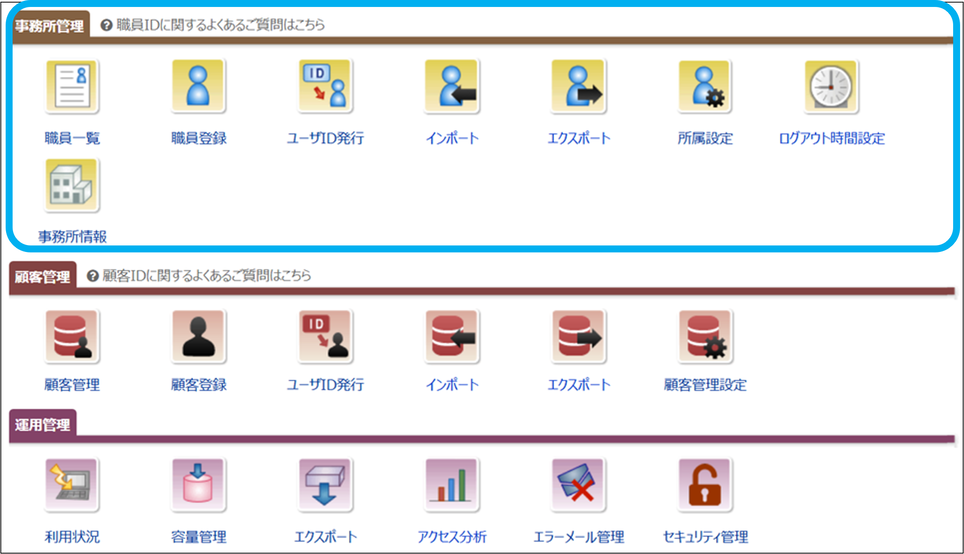Open the 所属設定 affiliation settings icon
The image size is (964, 554).
(705, 87)
